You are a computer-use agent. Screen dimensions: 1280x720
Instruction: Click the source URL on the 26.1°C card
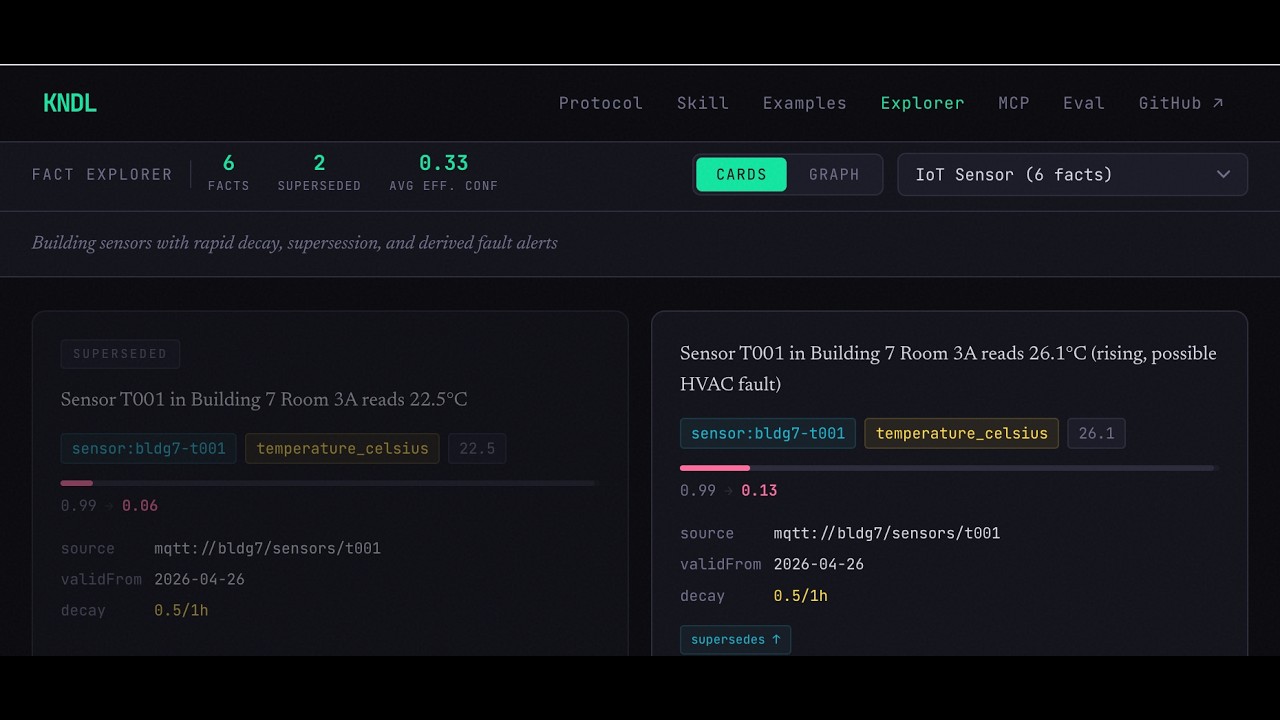[x=887, y=534]
